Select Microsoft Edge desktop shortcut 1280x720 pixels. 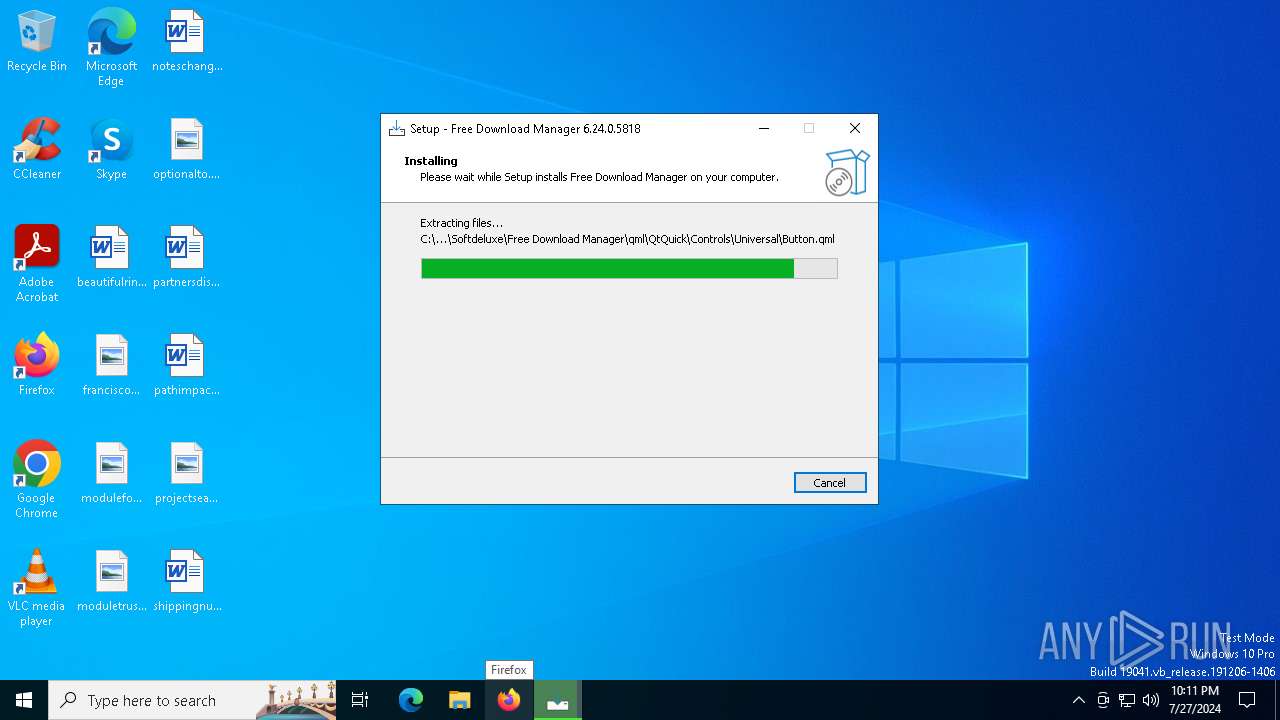pos(111,48)
